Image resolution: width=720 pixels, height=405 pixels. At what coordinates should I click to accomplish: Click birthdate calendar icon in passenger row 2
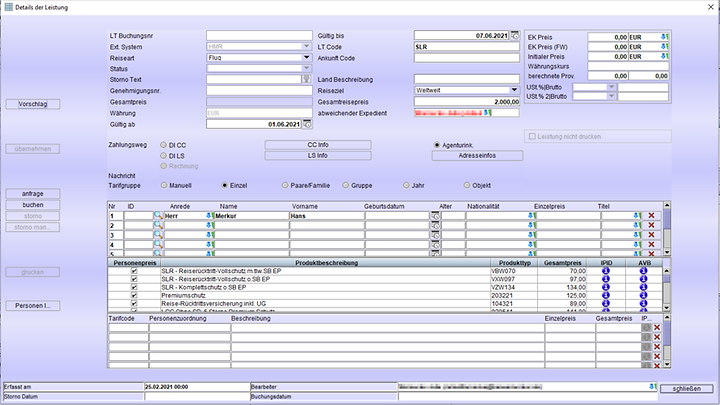click(x=435, y=226)
